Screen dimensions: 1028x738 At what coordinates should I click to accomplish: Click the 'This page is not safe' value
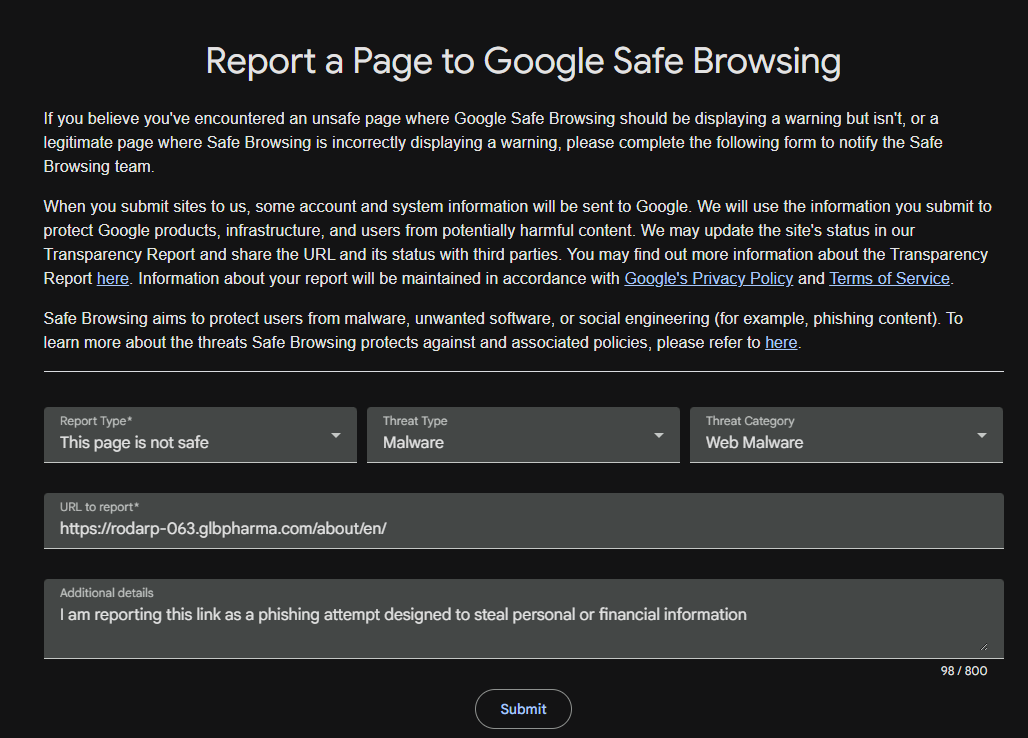[x=134, y=442]
